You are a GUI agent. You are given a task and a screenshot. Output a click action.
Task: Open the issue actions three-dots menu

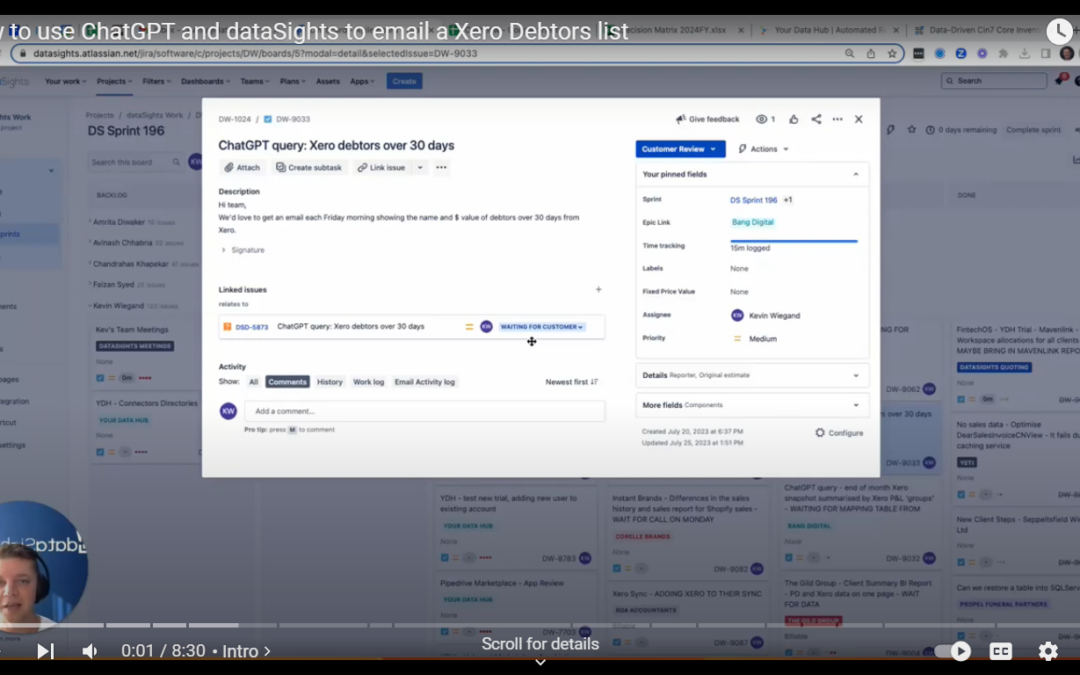click(x=837, y=119)
